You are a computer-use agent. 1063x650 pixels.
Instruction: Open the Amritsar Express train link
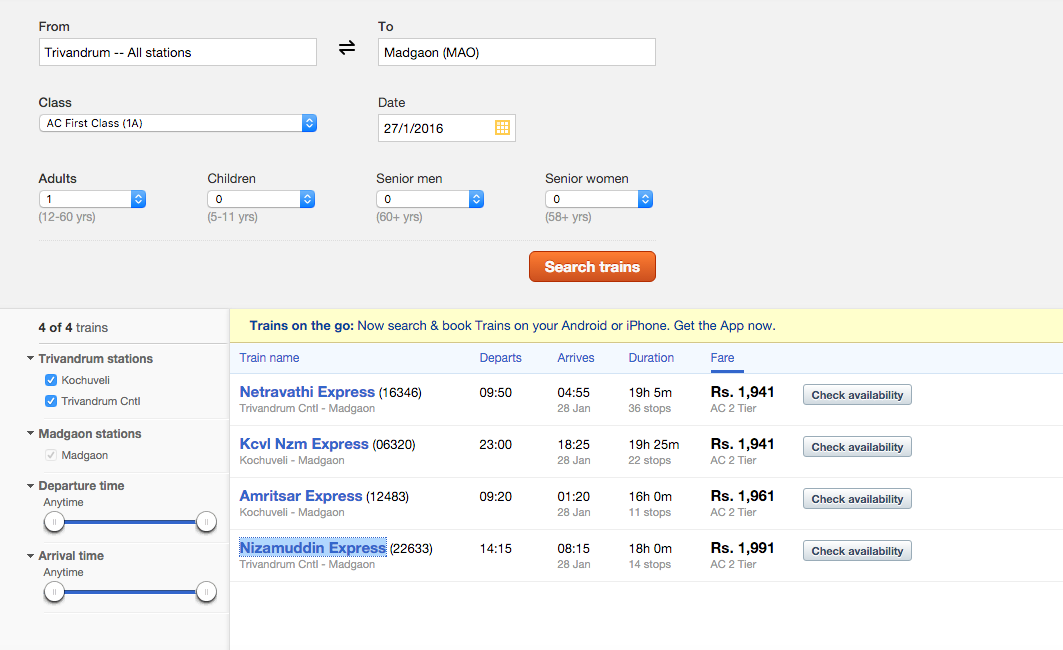point(300,496)
